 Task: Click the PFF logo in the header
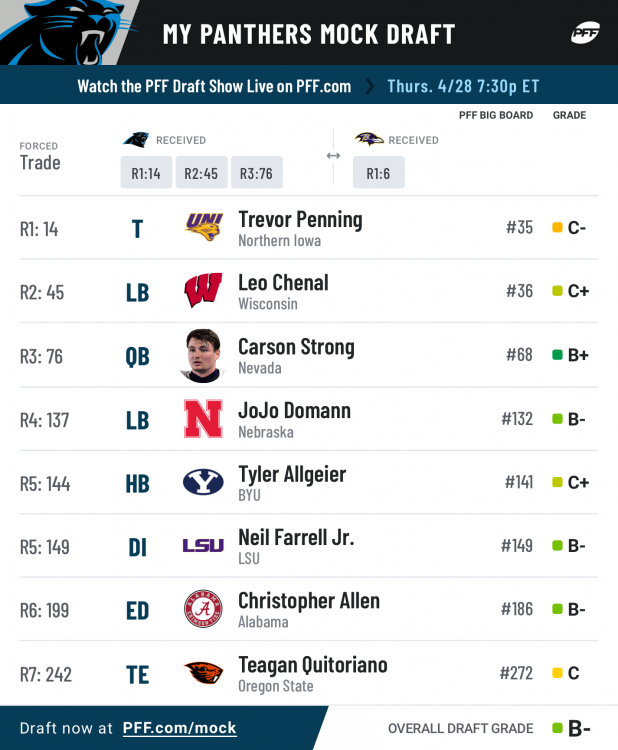point(585,33)
